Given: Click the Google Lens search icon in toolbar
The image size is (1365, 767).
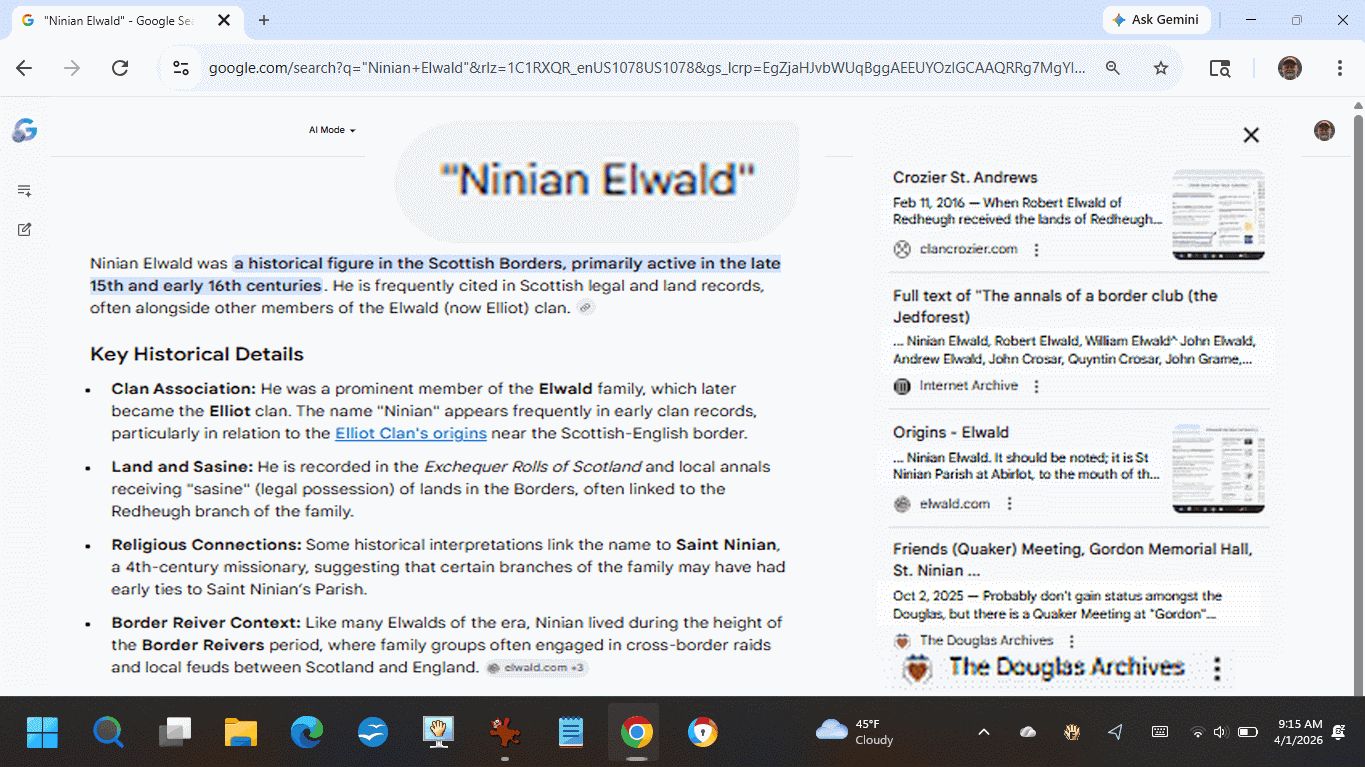Looking at the screenshot, I should click(x=1219, y=68).
